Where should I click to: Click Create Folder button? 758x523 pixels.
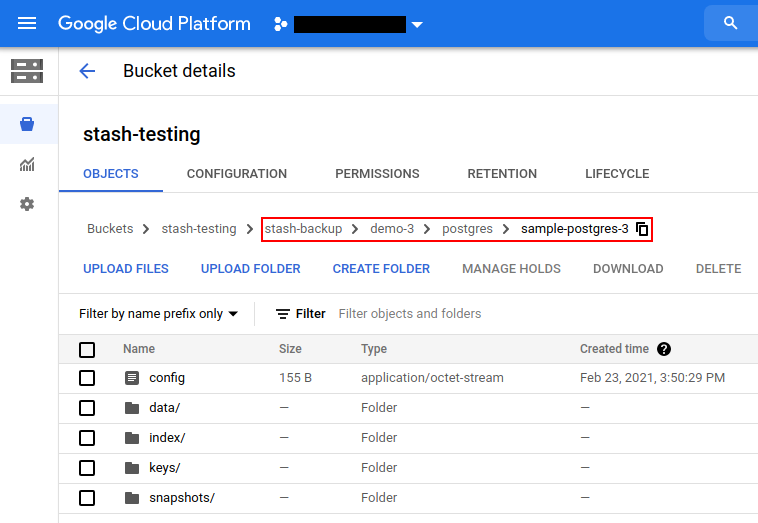(381, 269)
